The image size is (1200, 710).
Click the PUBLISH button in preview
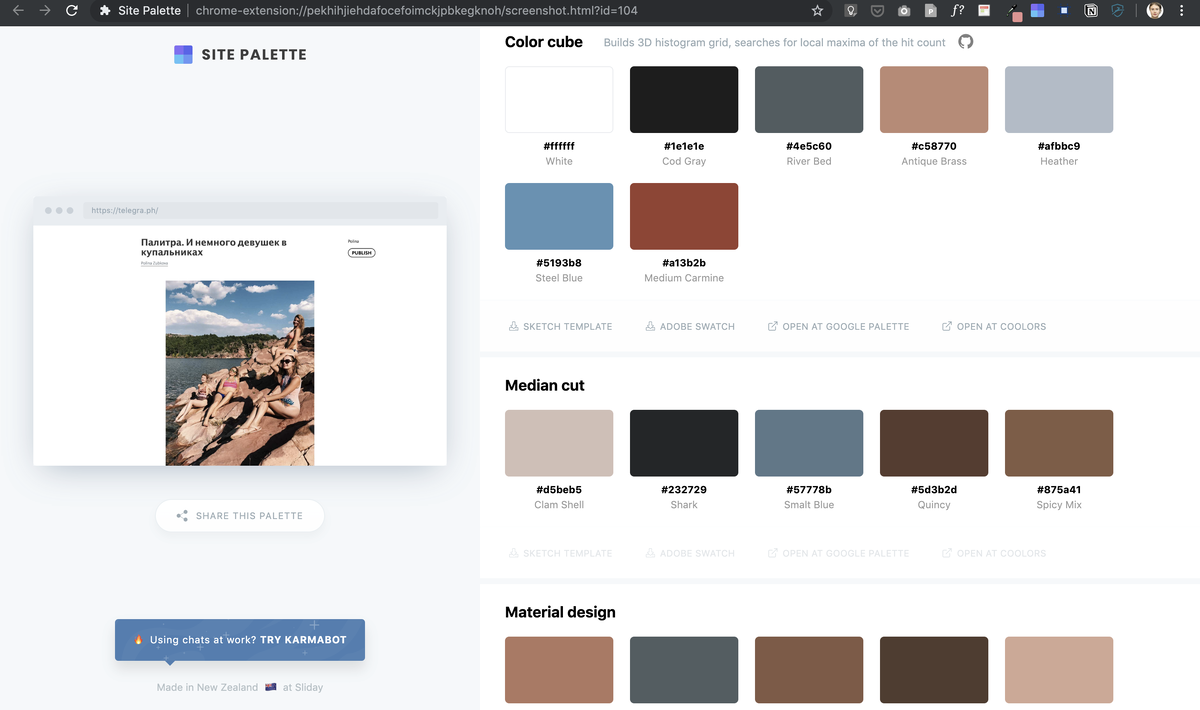click(x=361, y=253)
